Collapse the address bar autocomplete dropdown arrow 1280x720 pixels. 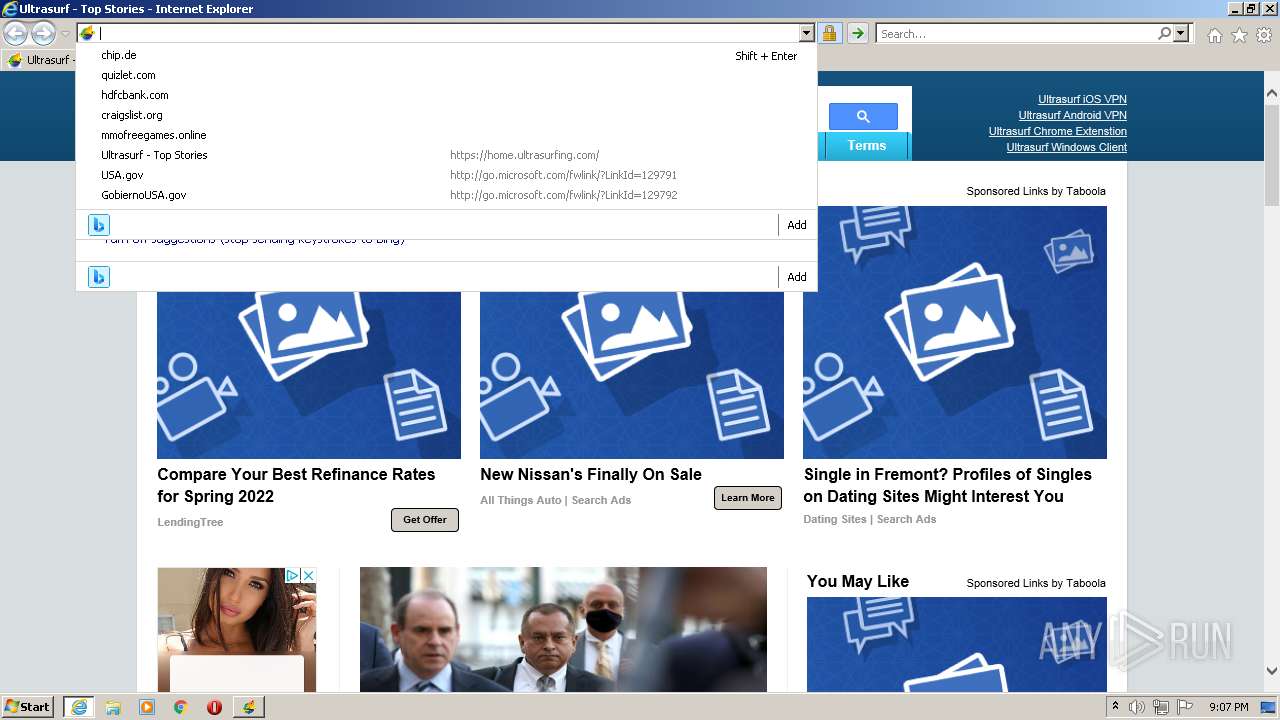click(x=807, y=33)
